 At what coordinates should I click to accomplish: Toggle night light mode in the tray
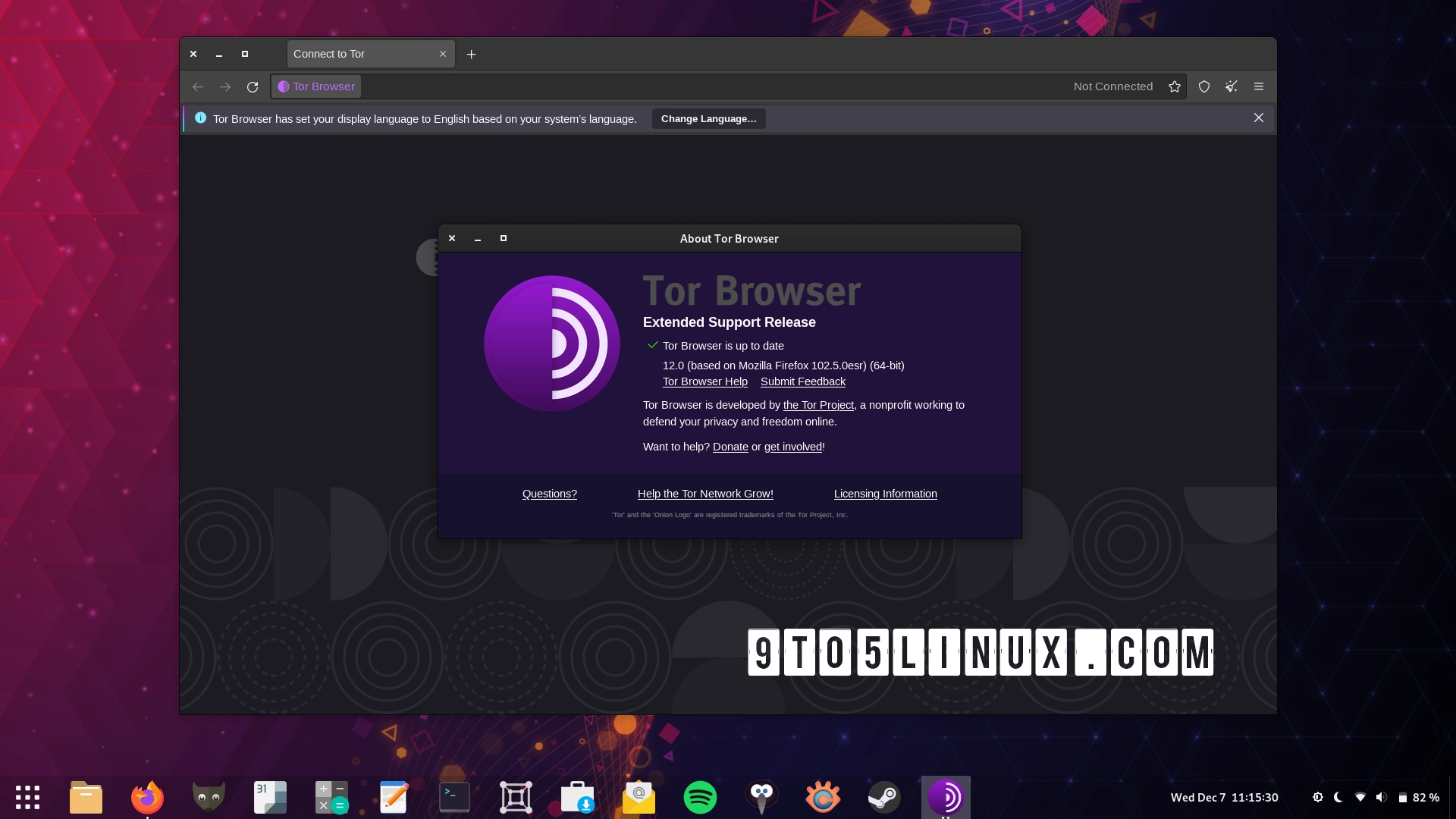pos(1338,797)
